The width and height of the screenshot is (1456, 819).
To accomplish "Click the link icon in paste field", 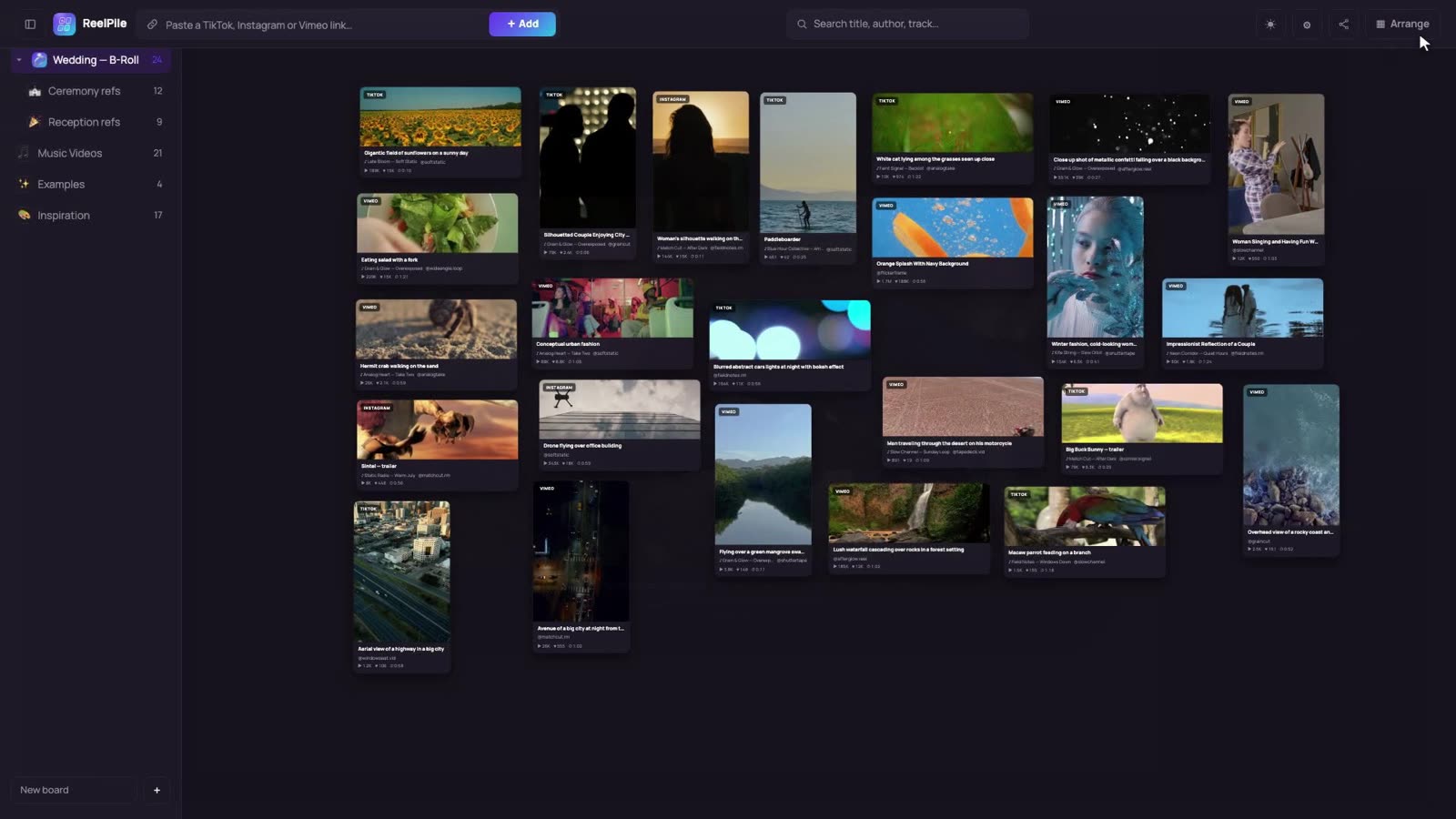I will pos(152,25).
